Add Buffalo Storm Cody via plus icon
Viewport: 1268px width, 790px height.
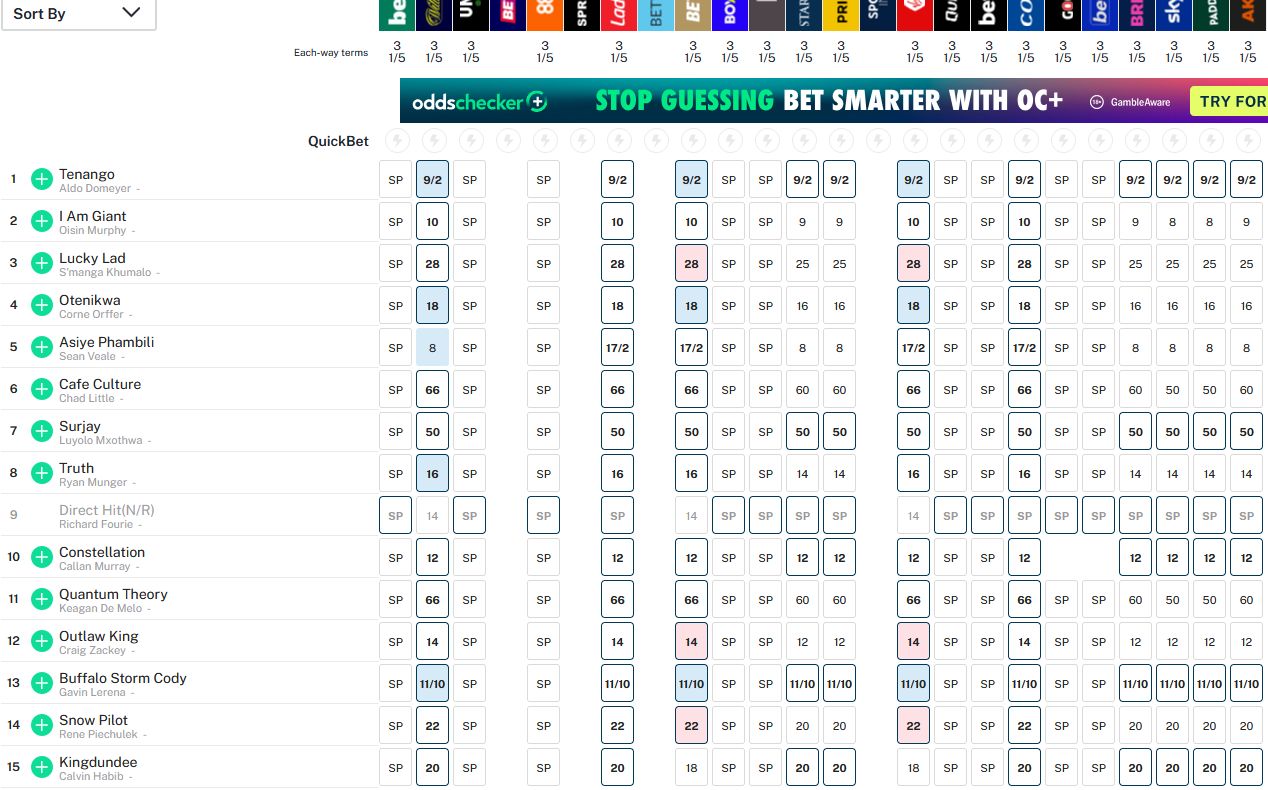(x=41, y=684)
